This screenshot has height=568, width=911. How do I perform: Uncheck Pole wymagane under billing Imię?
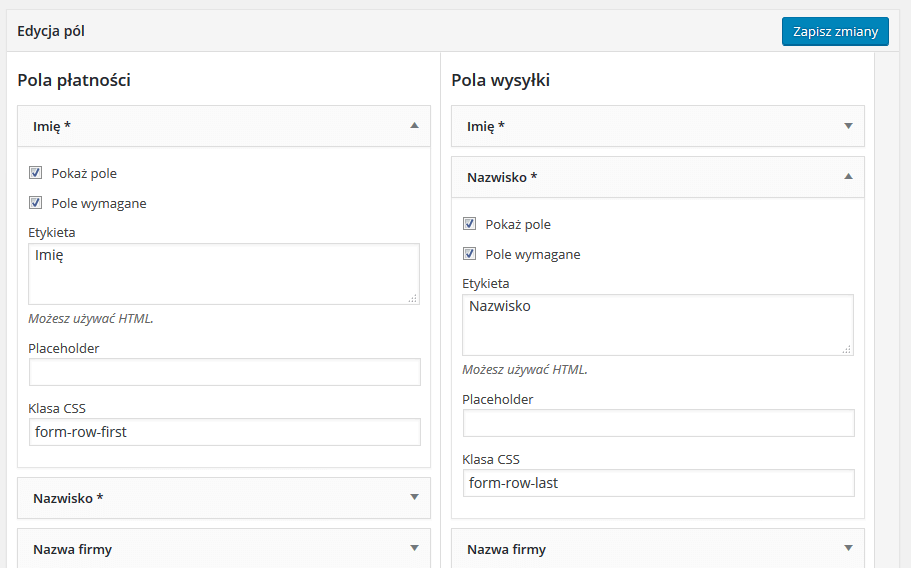[35, 203]
